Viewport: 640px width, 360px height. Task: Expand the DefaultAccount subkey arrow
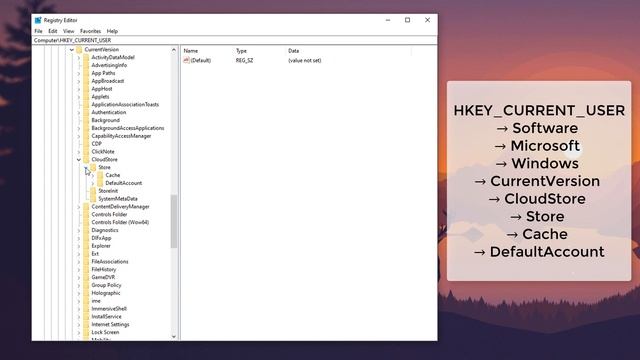(x=93, y=183)
